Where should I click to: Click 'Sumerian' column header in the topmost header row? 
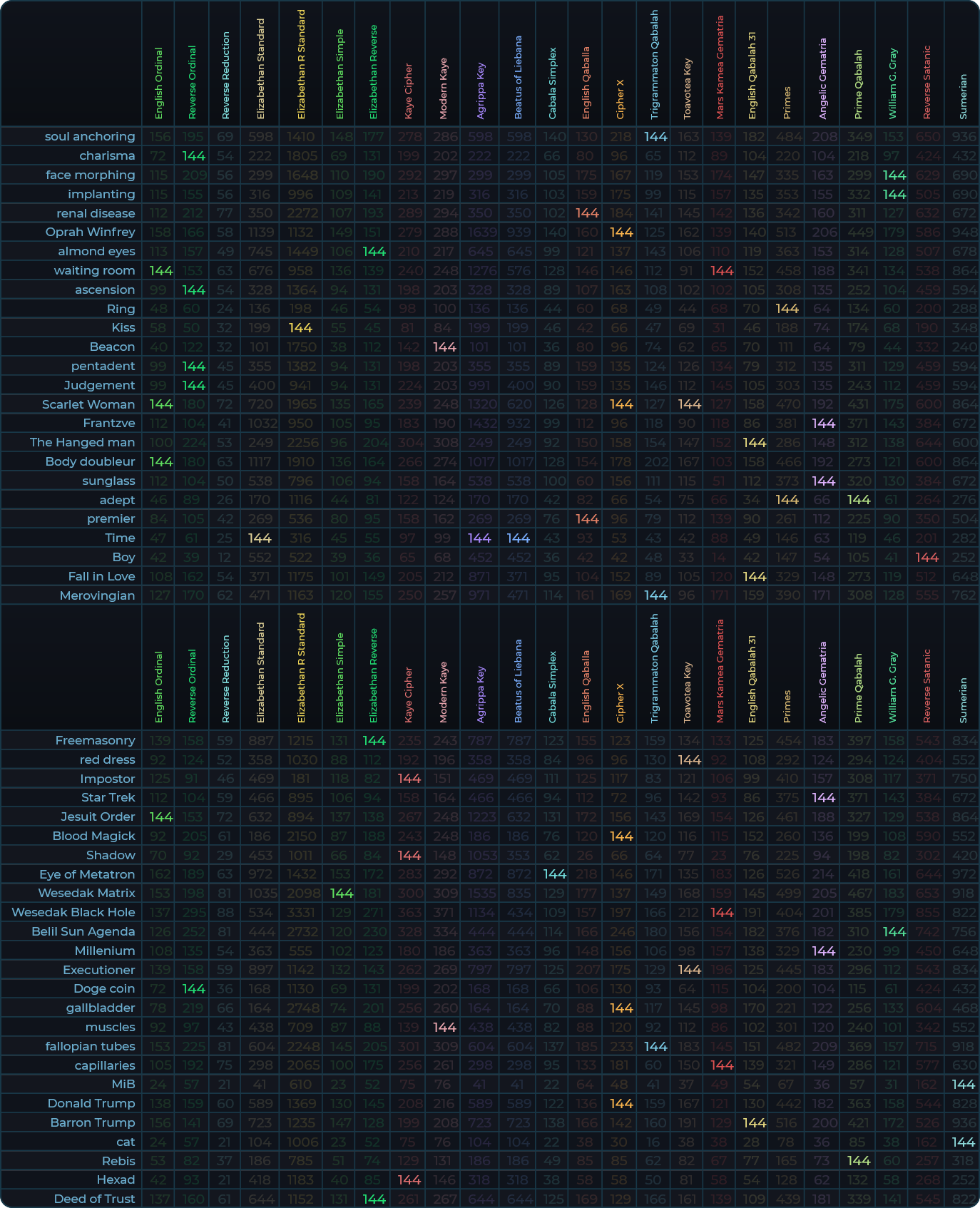click(x=963, y=96)
